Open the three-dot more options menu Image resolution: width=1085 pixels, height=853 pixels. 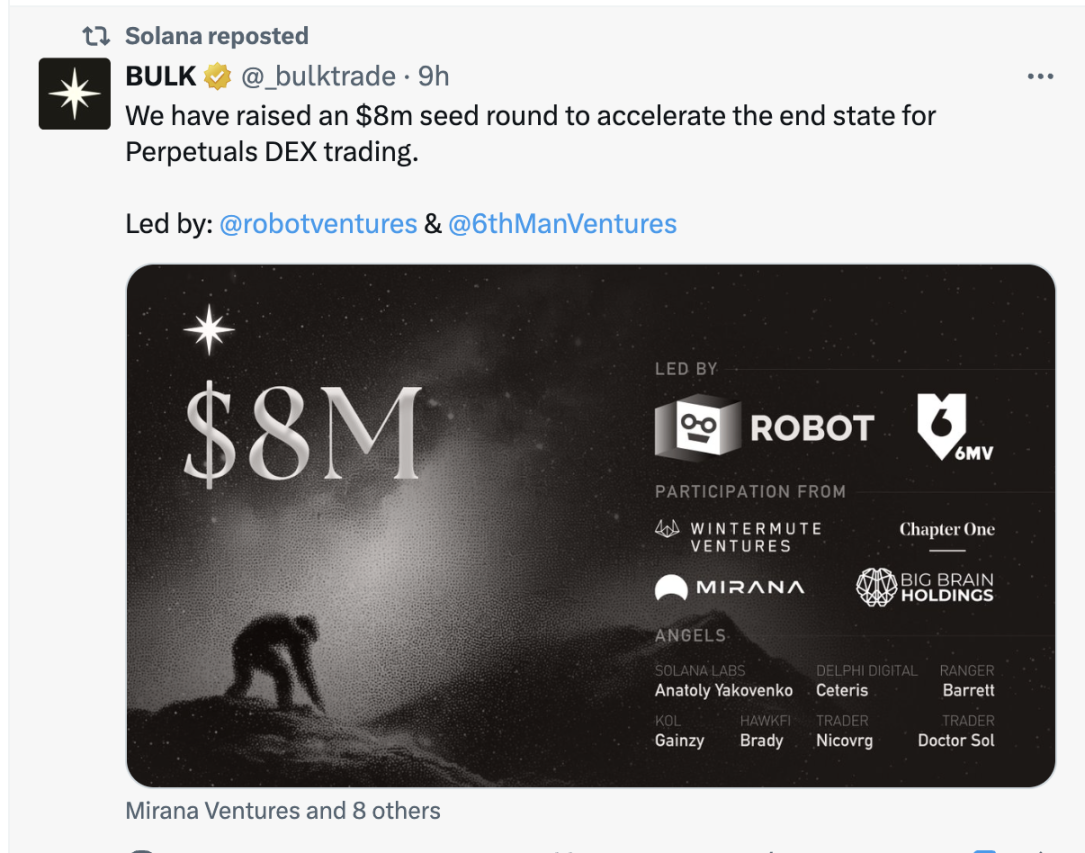coord(1040,76)
